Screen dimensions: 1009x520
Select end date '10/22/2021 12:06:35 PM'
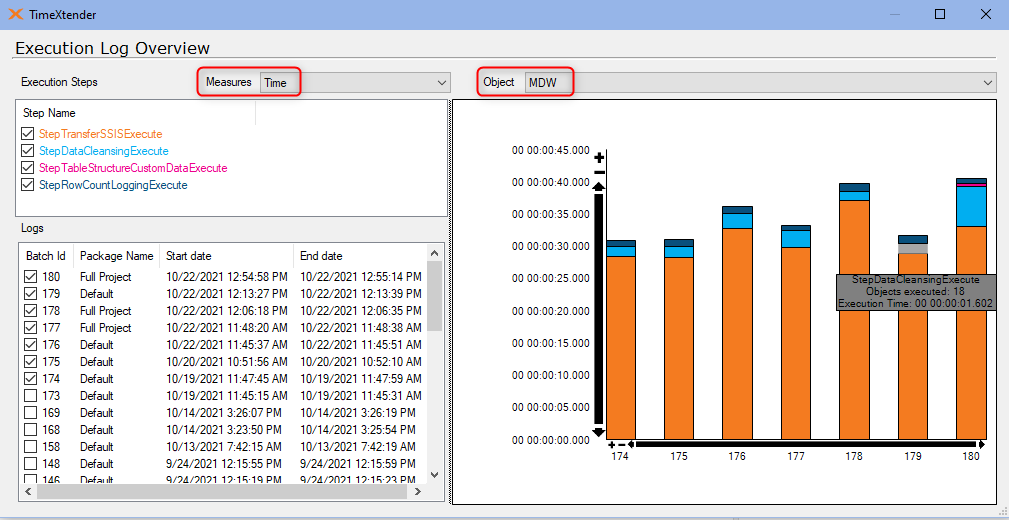point(360,311)
